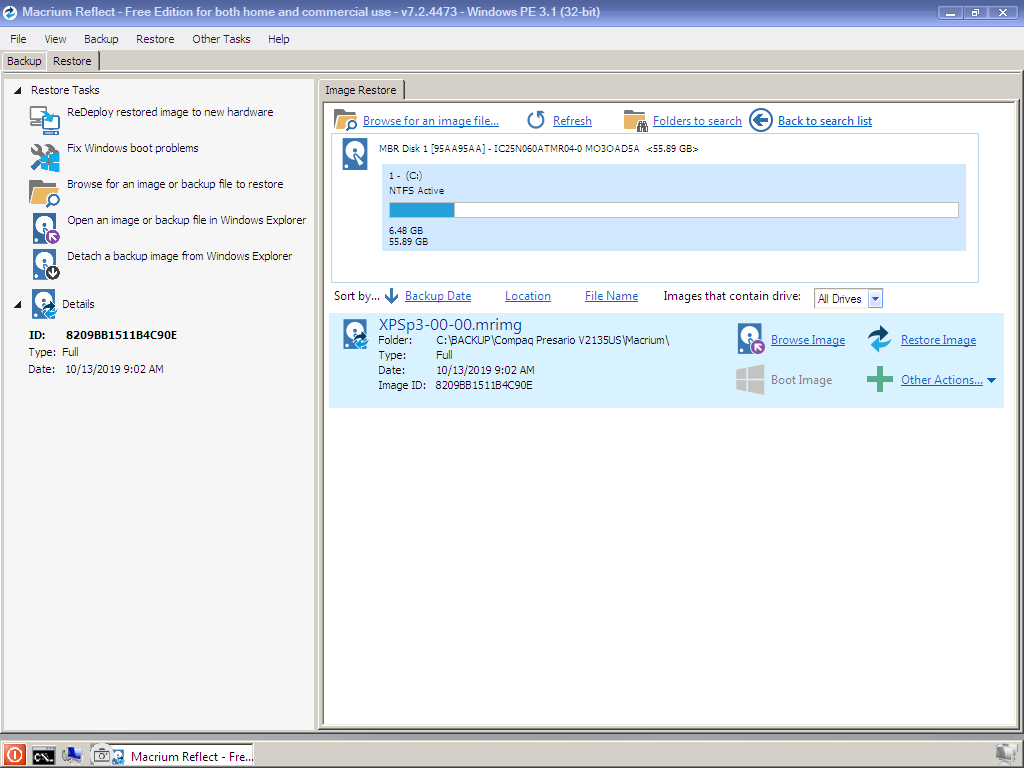Click the Restore Image curved arrows icon
The image size is (1024, 768).
click(879, 340)
